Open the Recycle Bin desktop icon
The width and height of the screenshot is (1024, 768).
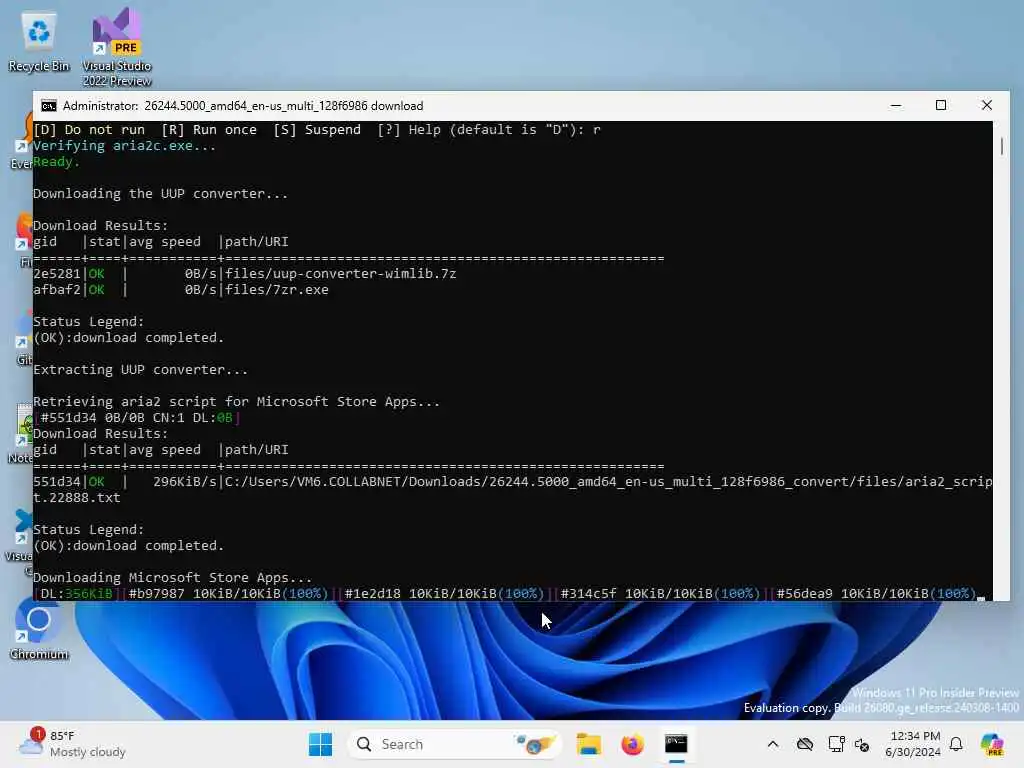point(39,42)
